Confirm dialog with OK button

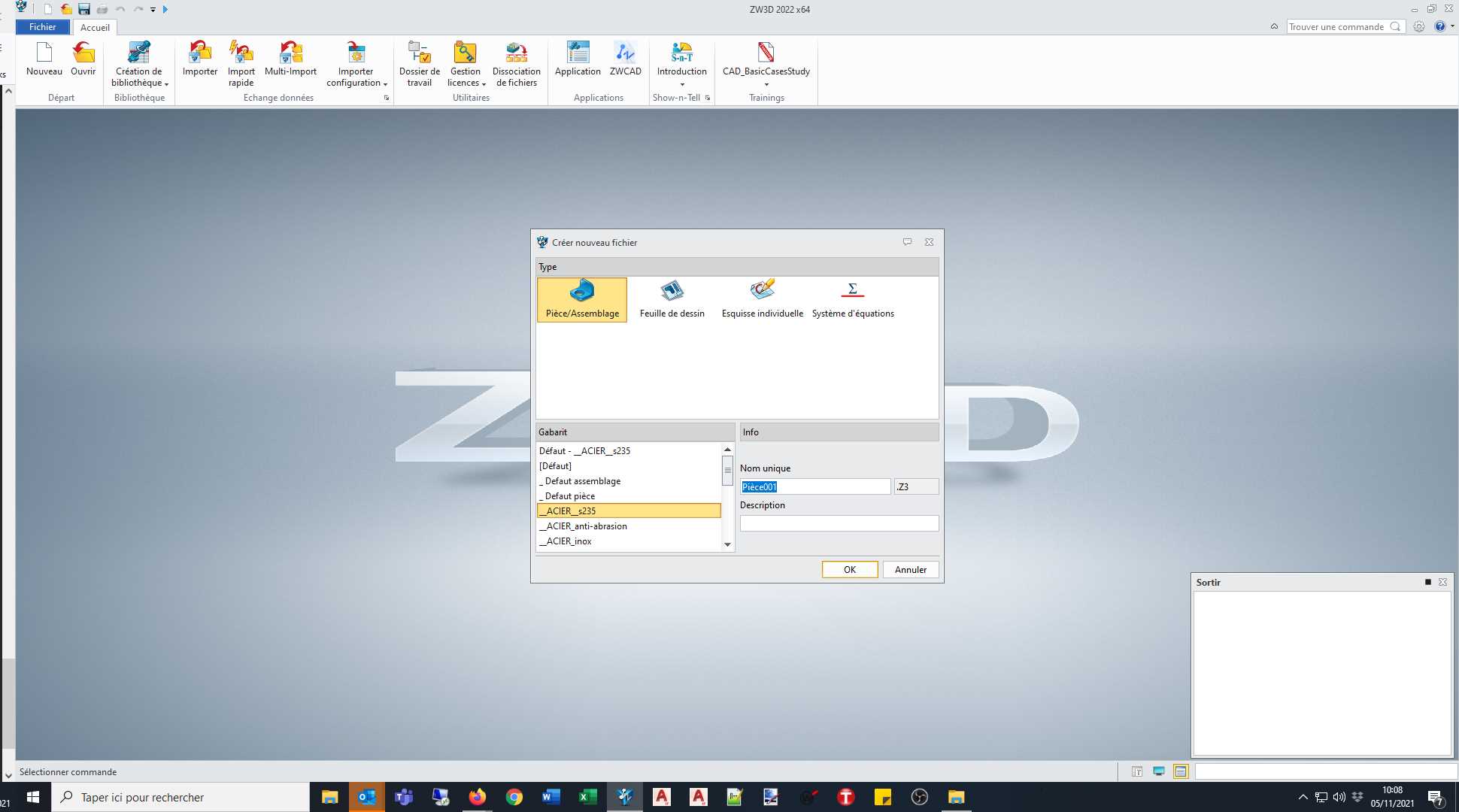(850, 569)
